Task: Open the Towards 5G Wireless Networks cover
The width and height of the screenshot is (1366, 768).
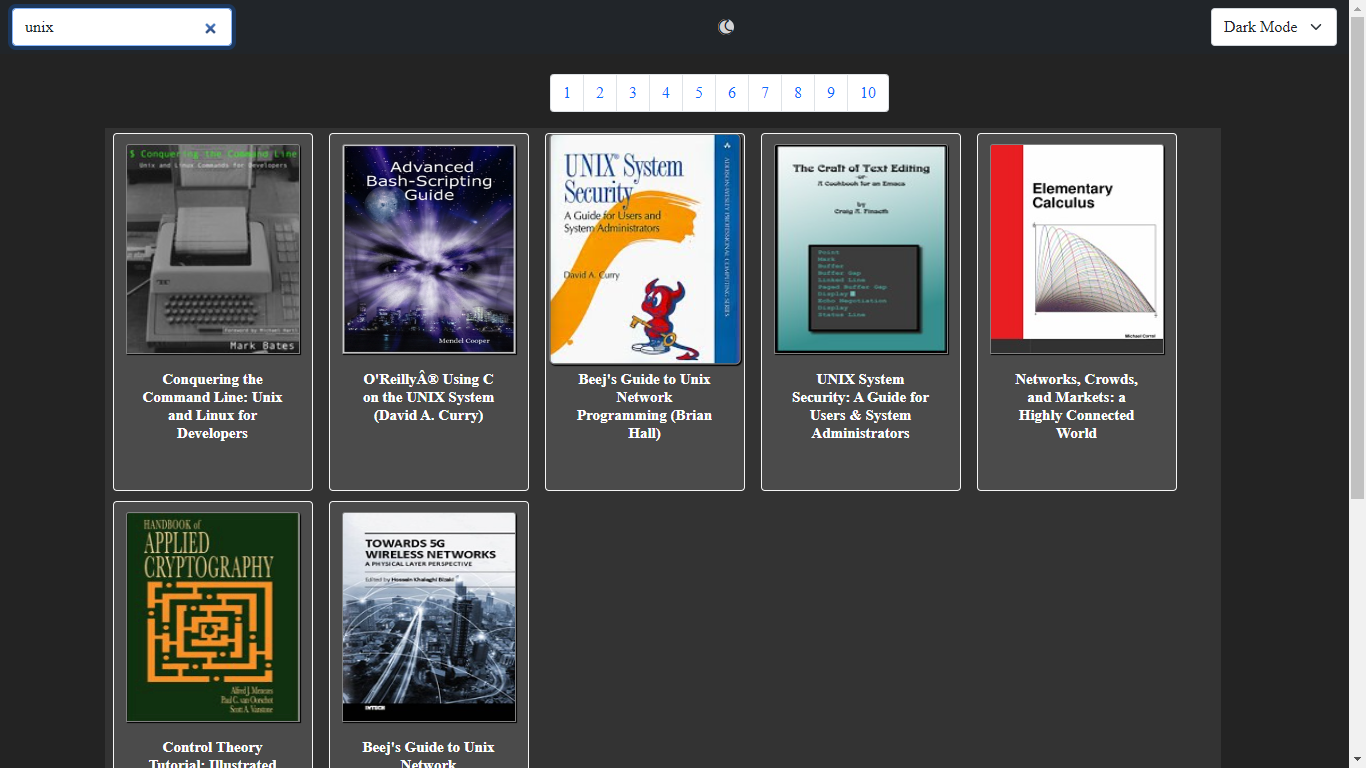Action: [429, 617]
